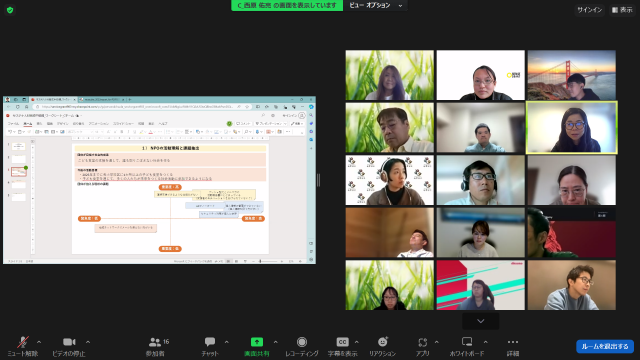Screen dimensions: 640x360
Task: Start recording with the record icon
Action: pyautogui.click(x=302, y=342)
